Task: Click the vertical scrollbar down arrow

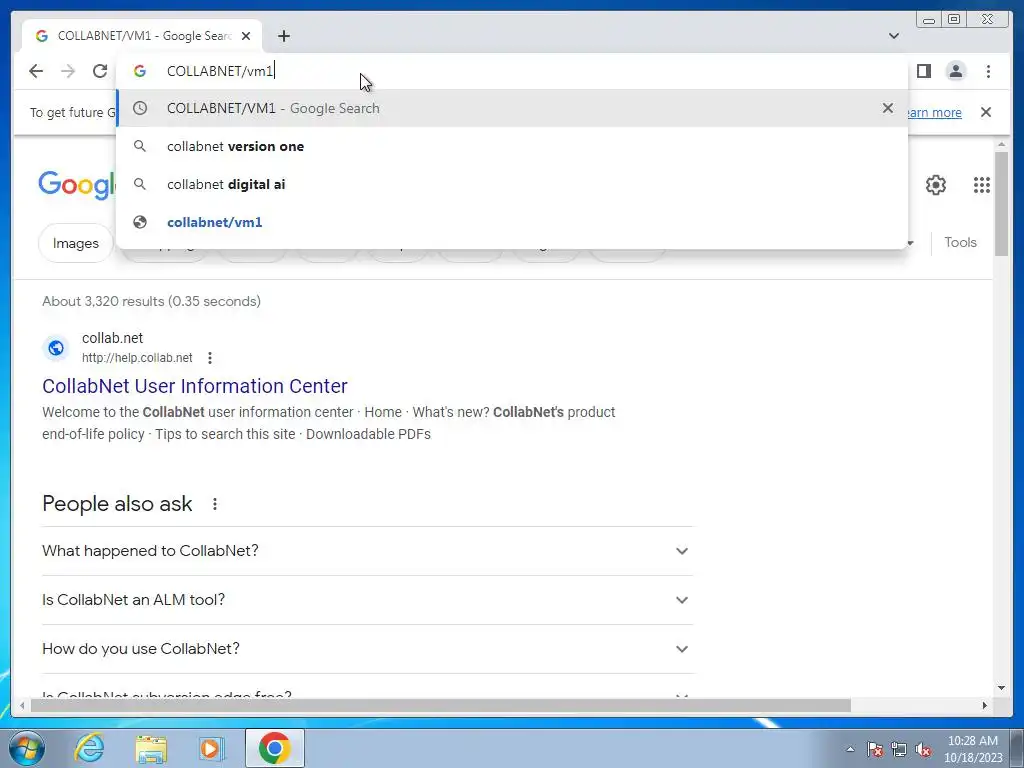Action: [x=1001, y=688]
